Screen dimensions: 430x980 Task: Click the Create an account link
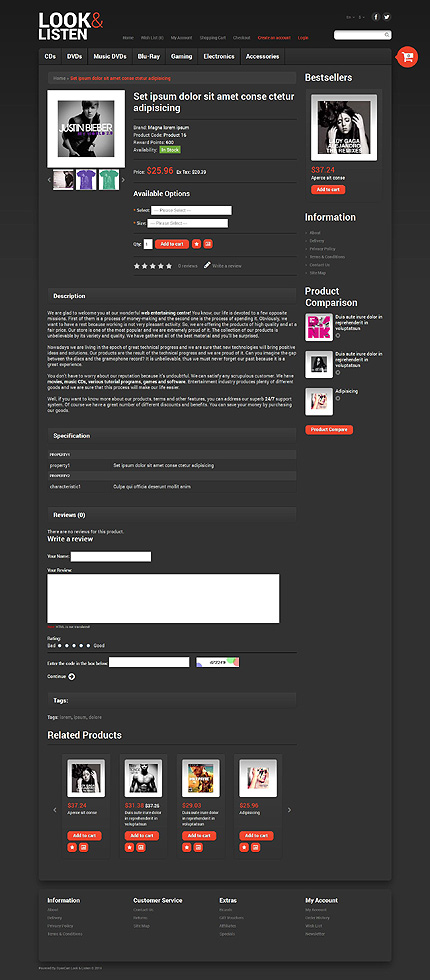pyautogui.click(x=274, y=38)
